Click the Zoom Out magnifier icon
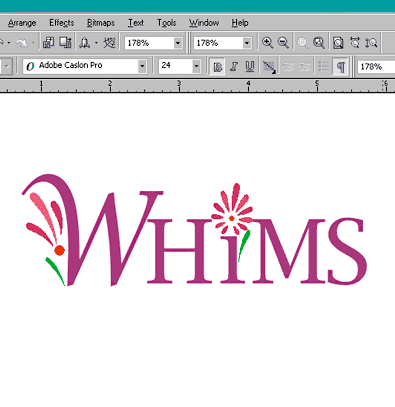395x407 pixels. coord(283,43)
